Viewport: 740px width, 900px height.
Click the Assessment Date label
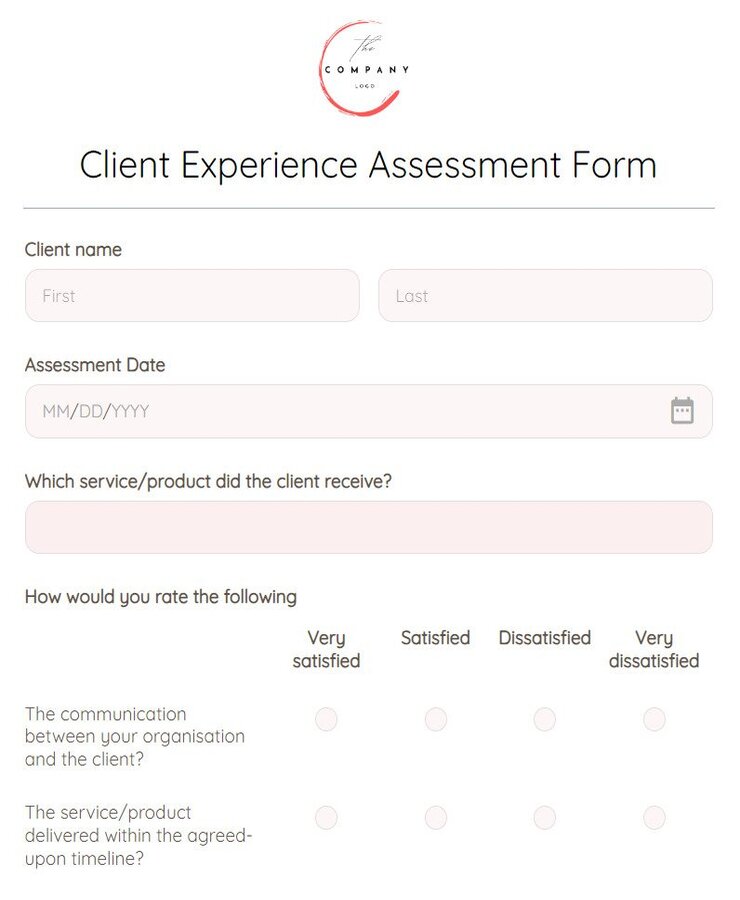(95, 365)
